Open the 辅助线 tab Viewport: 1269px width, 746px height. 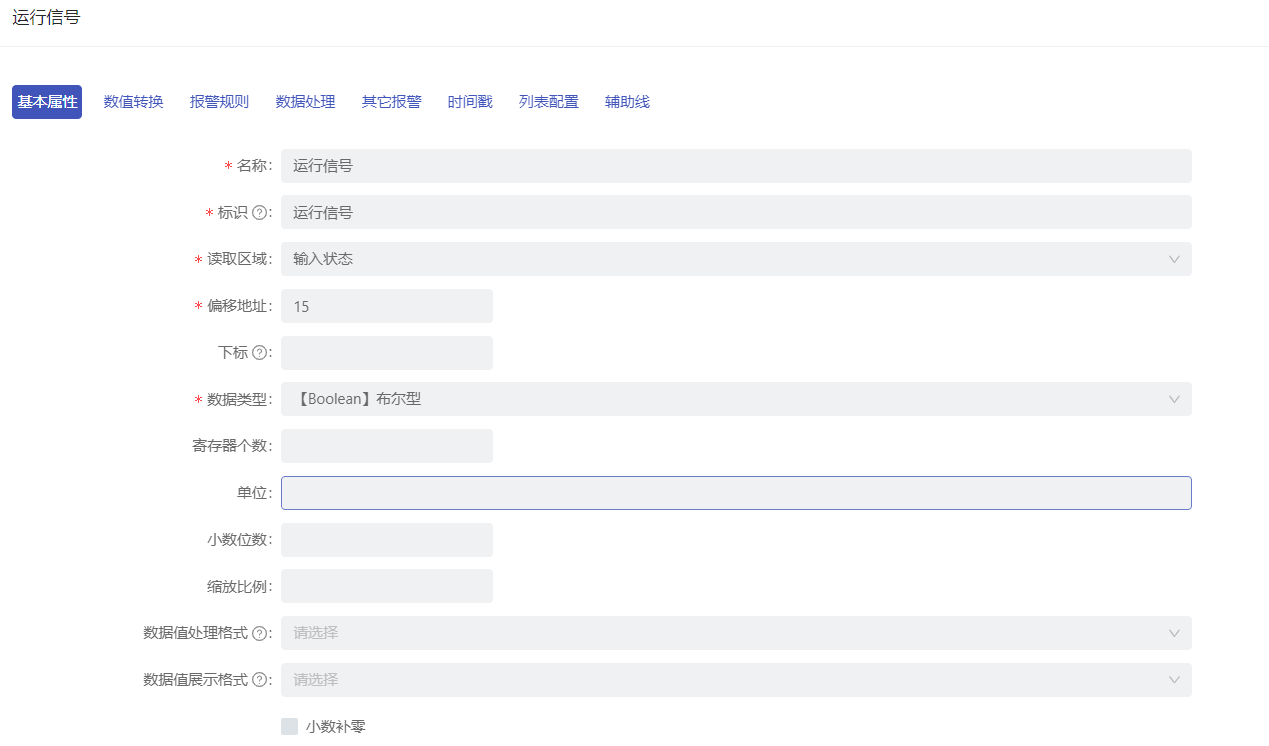627,102
